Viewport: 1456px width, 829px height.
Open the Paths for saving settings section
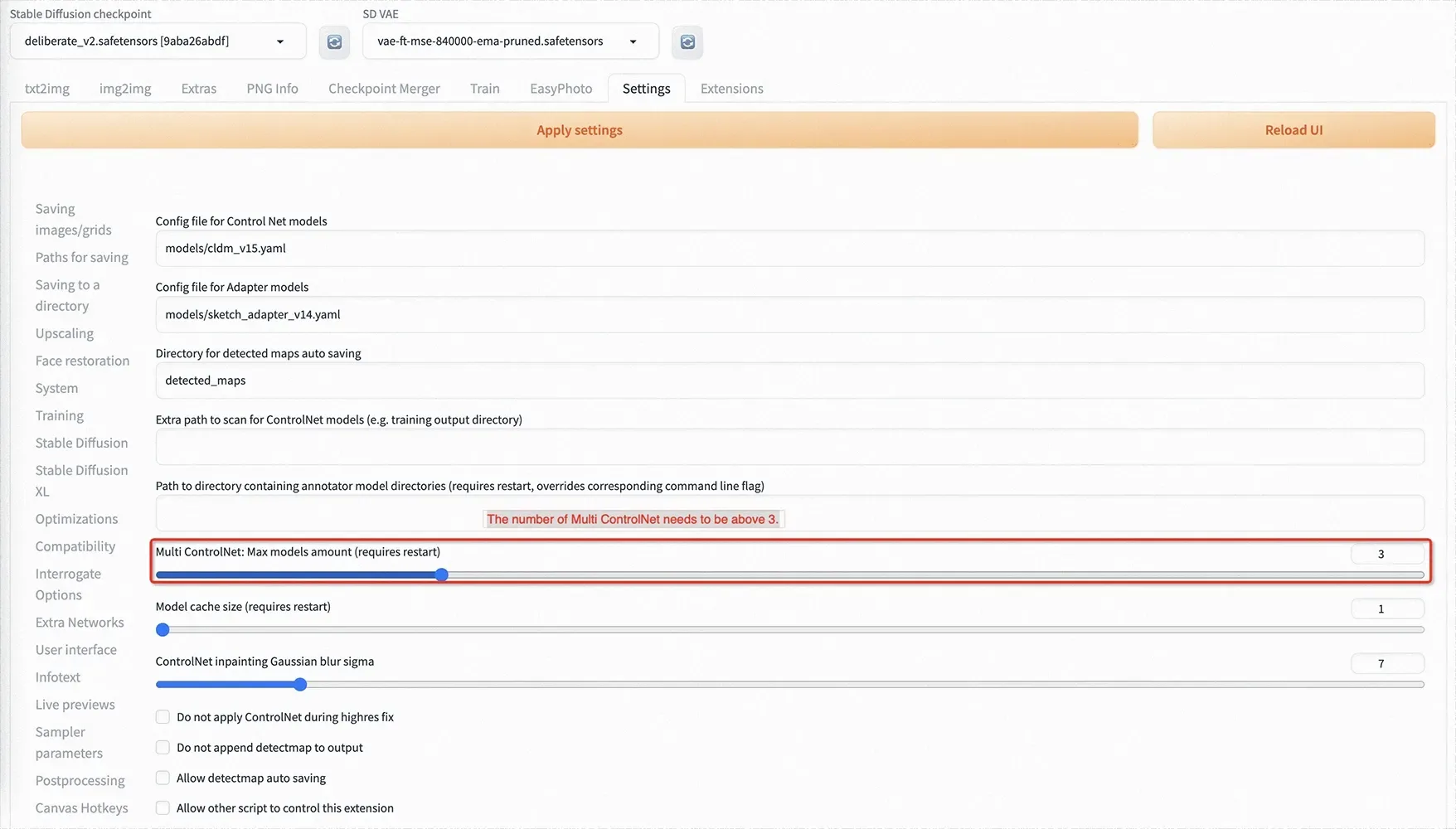81,258
